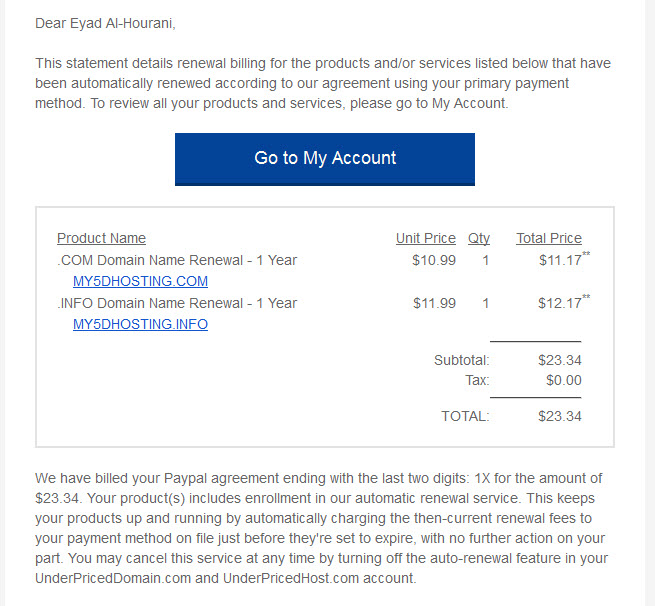Screen dimensions: 655x606
Task: Click the Unit Price column header
Action: click(426, 238)
